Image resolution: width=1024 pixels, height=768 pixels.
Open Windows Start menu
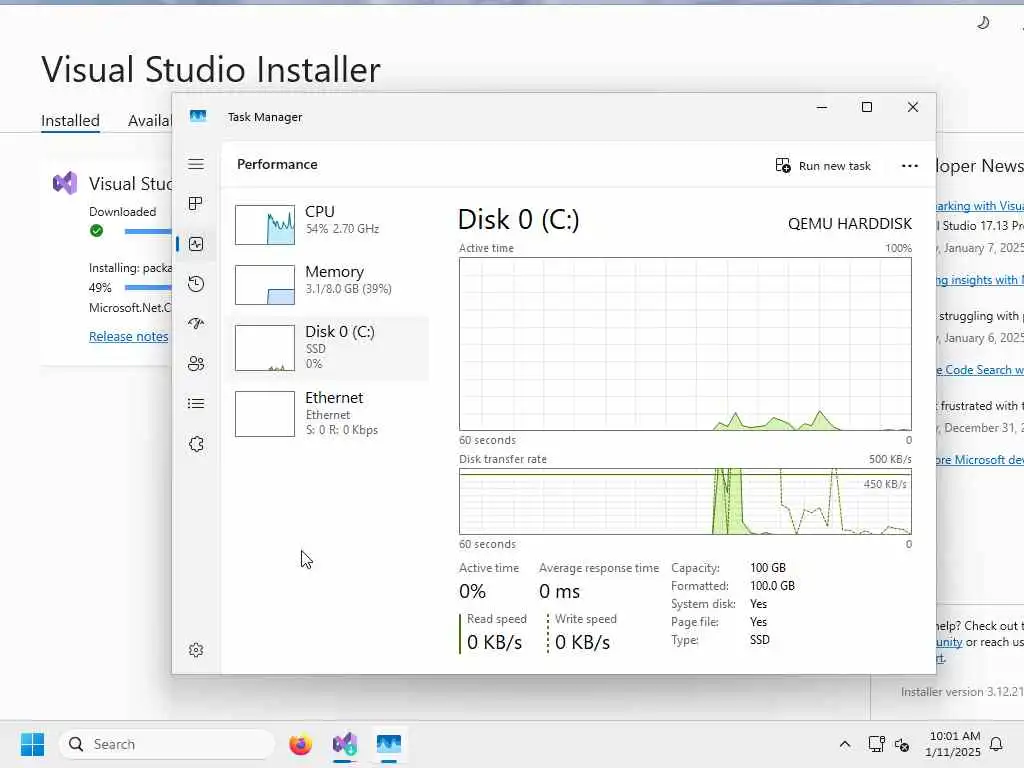coord(32,744)
